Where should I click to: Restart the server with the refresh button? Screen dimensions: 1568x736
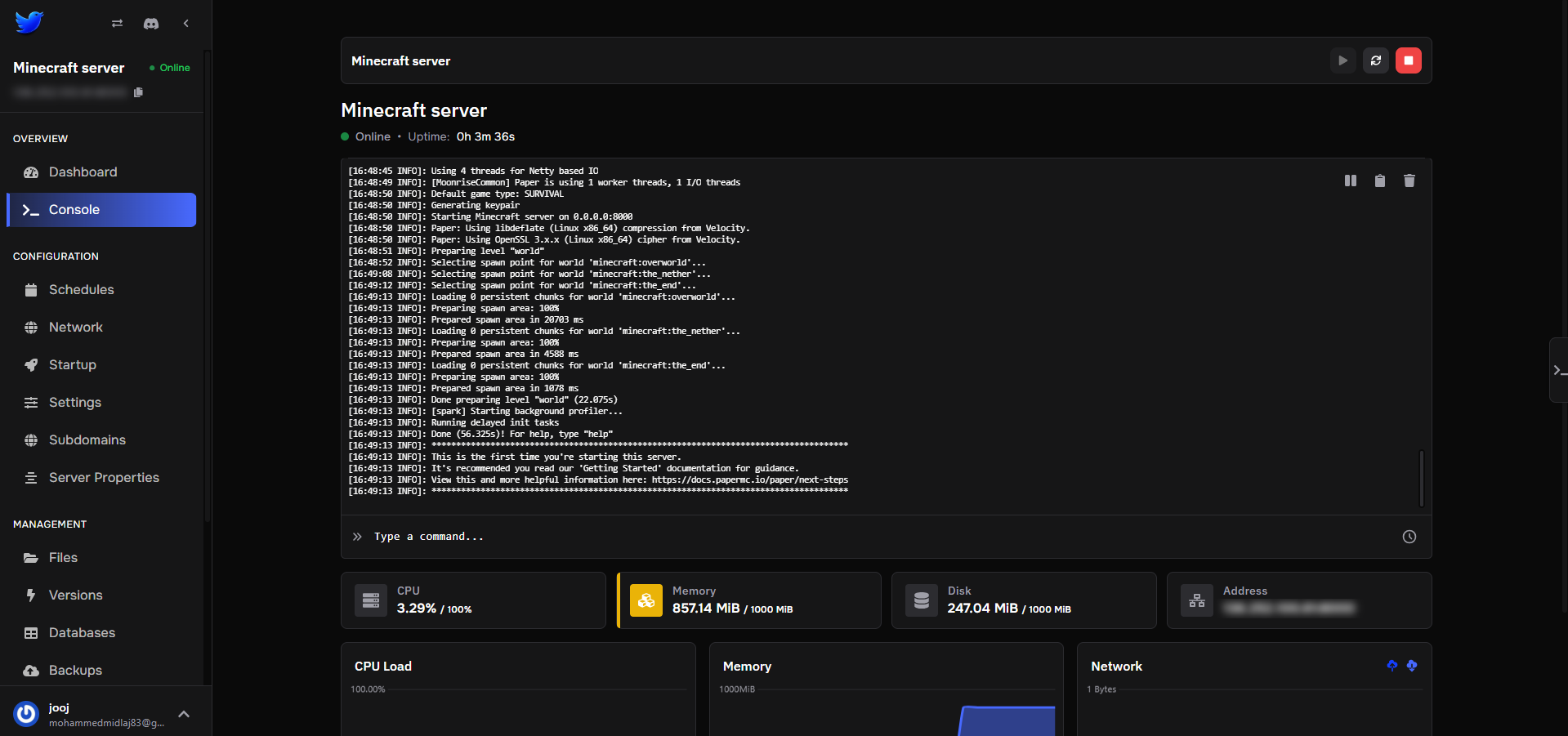coord(1376,60)
